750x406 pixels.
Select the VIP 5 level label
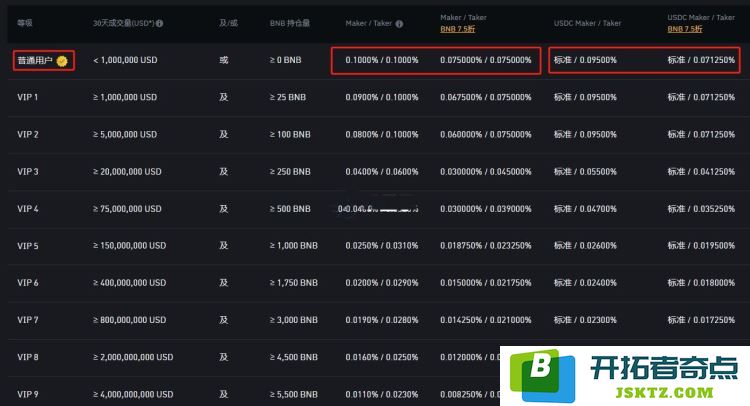(x=28, y=246)
